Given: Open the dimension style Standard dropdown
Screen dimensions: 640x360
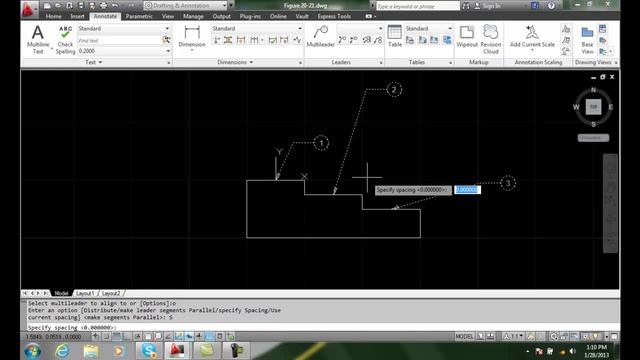Looking at the screenshot, I should [x=300, y=29].
